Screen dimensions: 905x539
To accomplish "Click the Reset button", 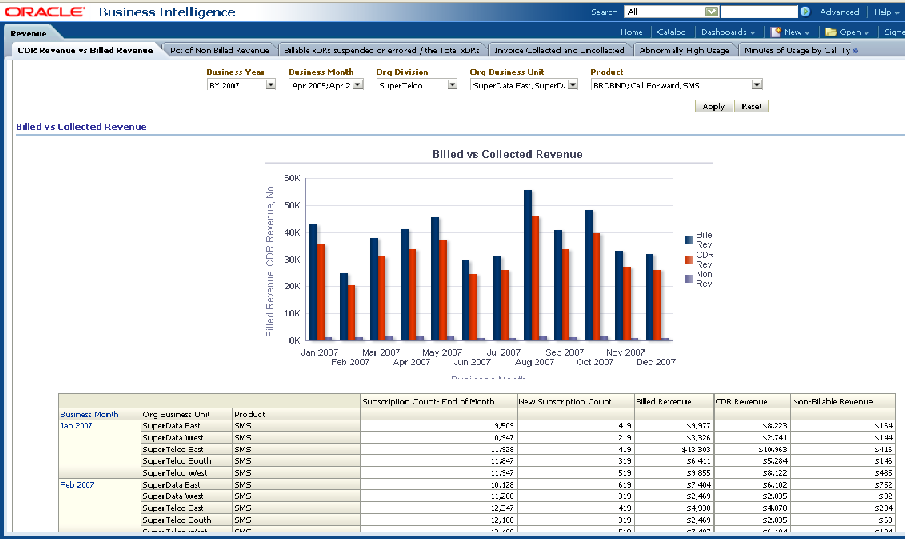I will (x=751, y=106).
